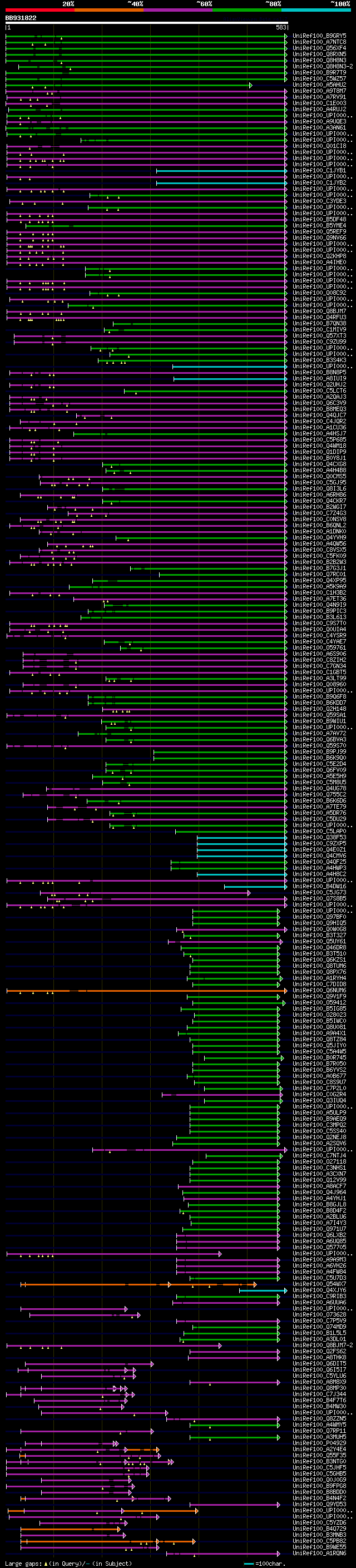Click the cyan alignment bar for UniRef100_Q38F53
Screen dimensions: 356x1568
(242, 838)
